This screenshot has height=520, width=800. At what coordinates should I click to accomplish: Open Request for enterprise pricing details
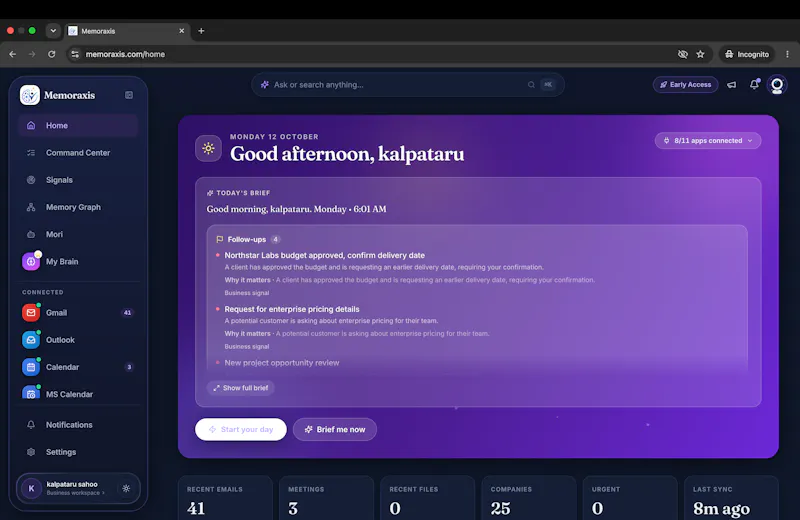(292, 309)
